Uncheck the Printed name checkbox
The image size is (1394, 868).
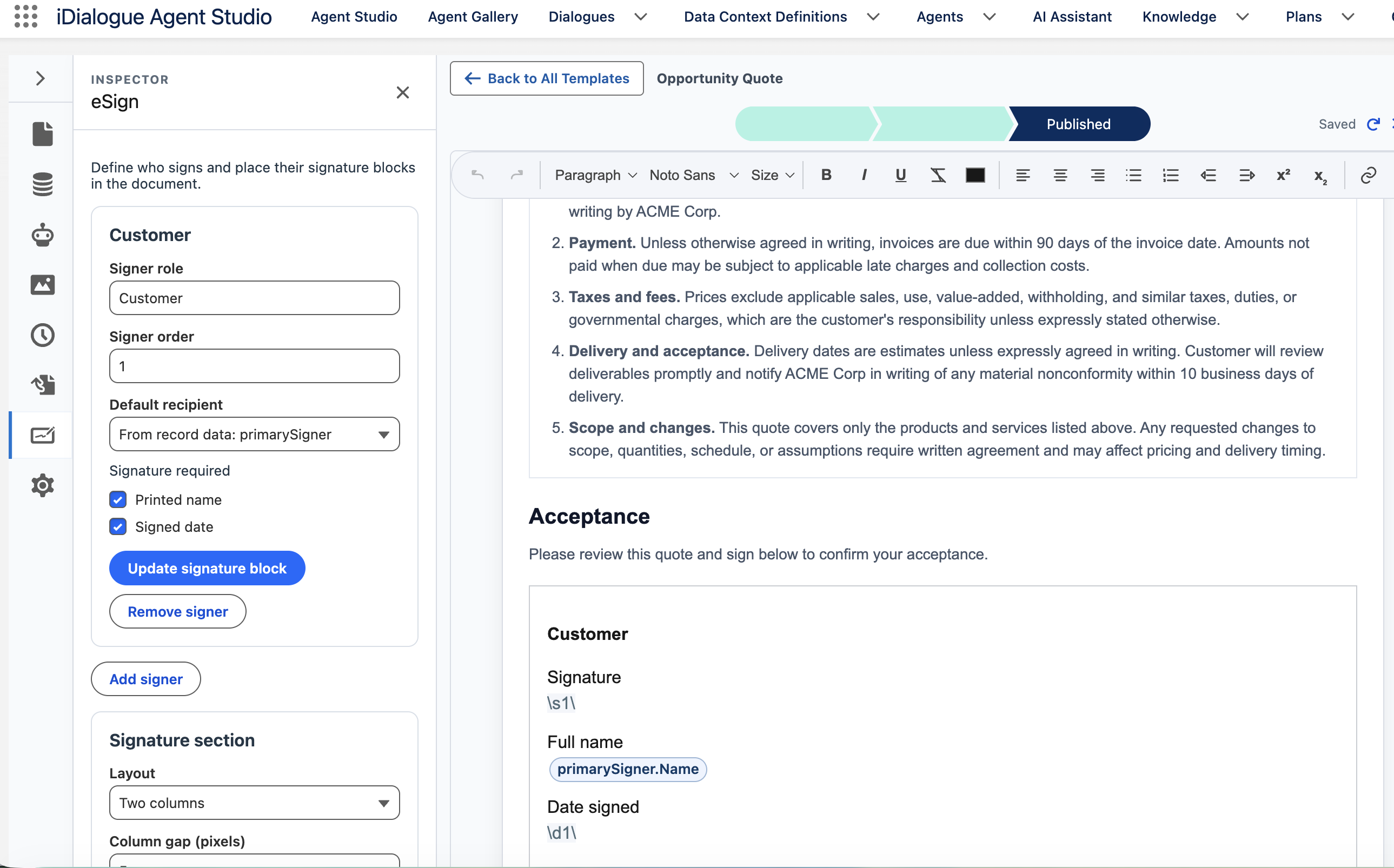click(118, 499)
